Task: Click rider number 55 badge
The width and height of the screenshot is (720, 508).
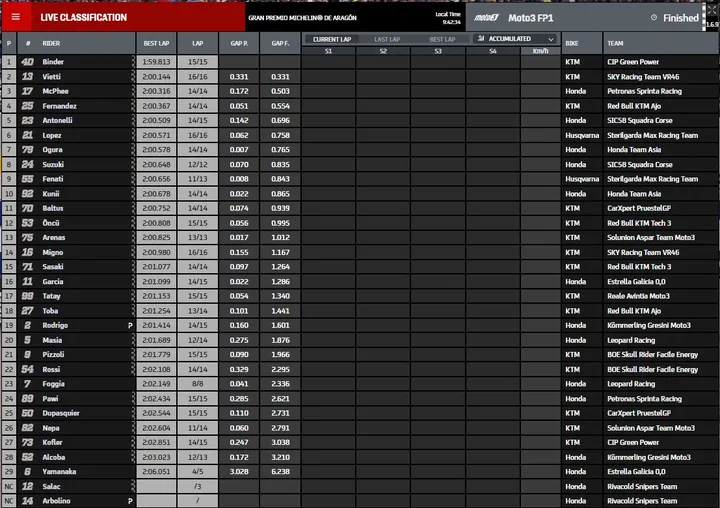Action: pos(27,179)
